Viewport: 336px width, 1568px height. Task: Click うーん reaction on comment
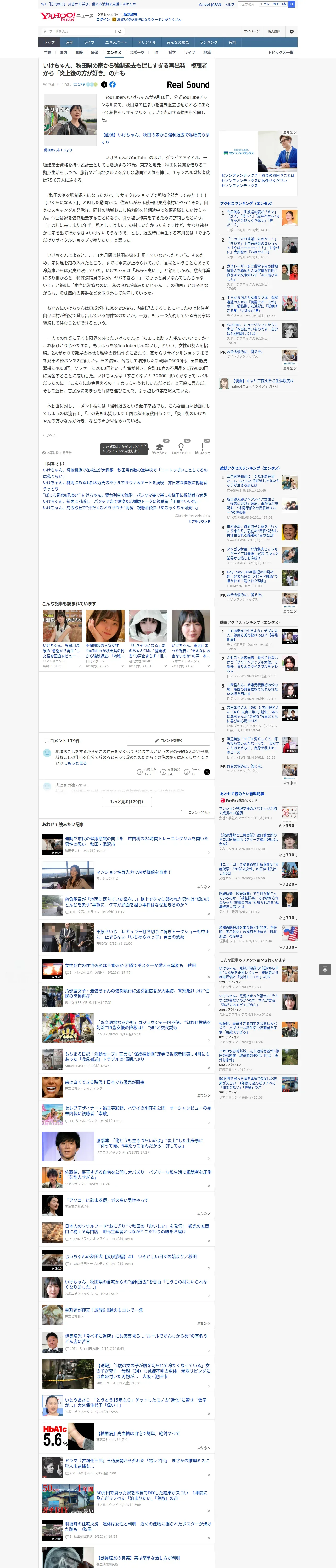[x=192, y=772]
